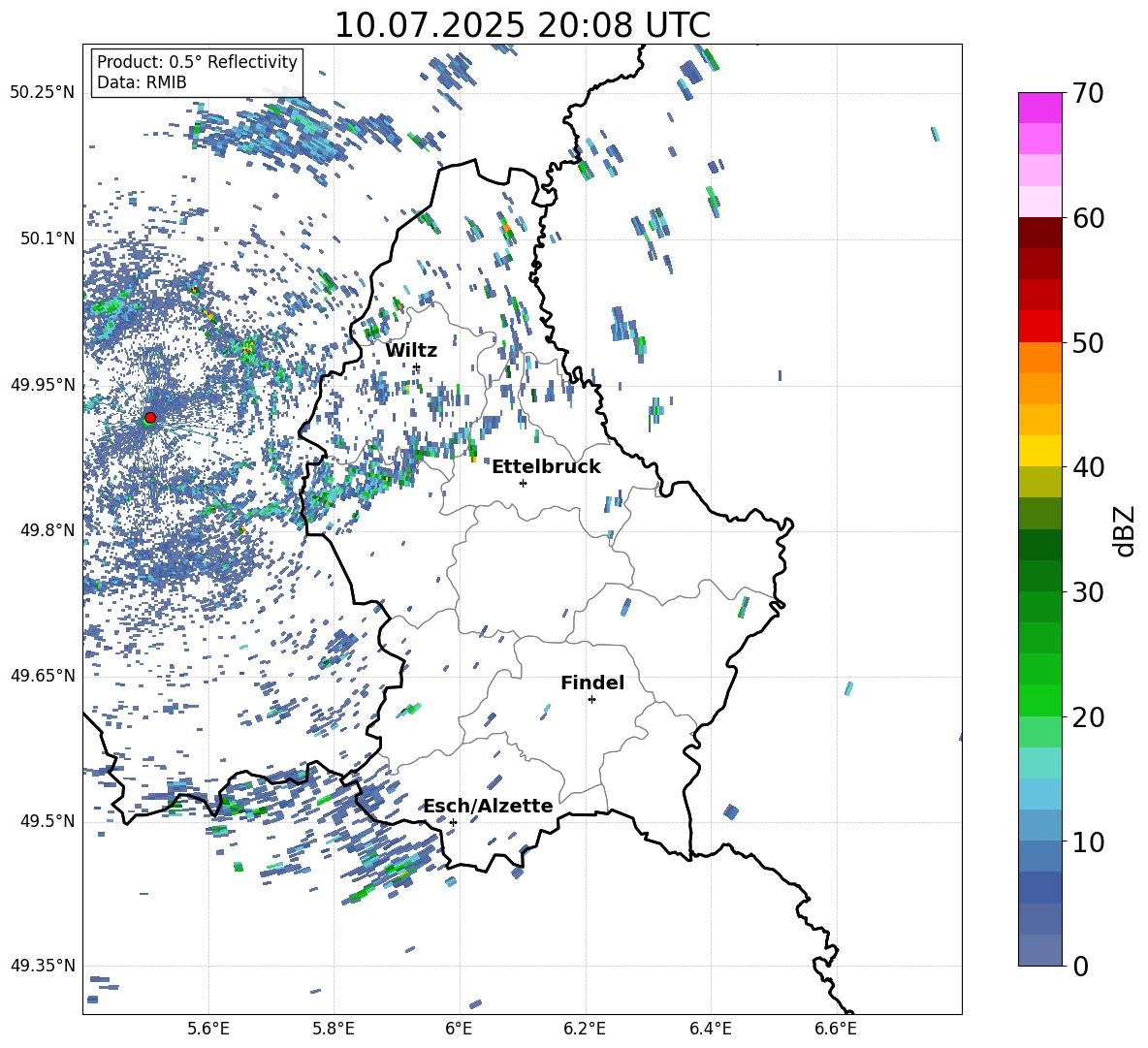Click the turquoise colorbar segment below 20

1039,763
